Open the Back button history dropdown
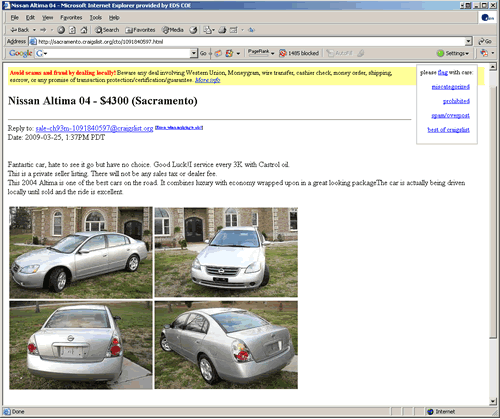 (x=34, y=30)
